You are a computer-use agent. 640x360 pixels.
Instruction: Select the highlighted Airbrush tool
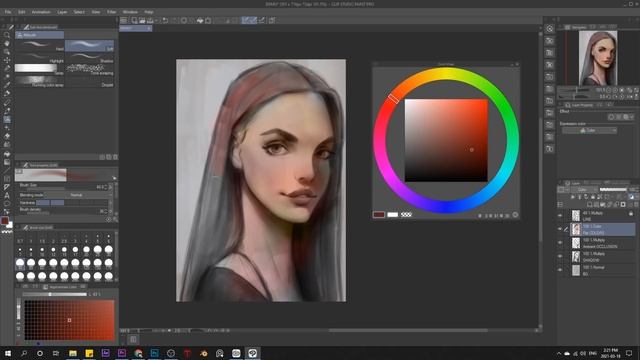[x=7, y=120]
